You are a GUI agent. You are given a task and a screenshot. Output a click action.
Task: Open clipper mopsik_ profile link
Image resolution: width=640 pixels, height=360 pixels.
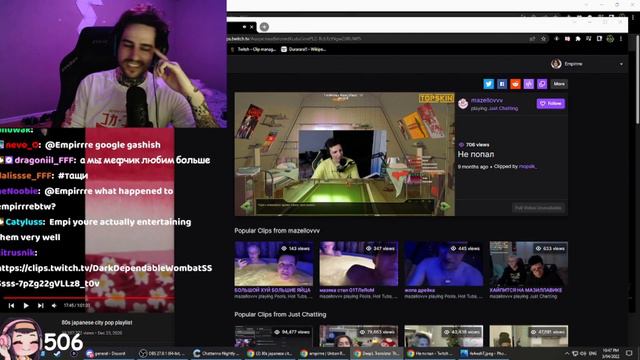(x=527, y=167)
